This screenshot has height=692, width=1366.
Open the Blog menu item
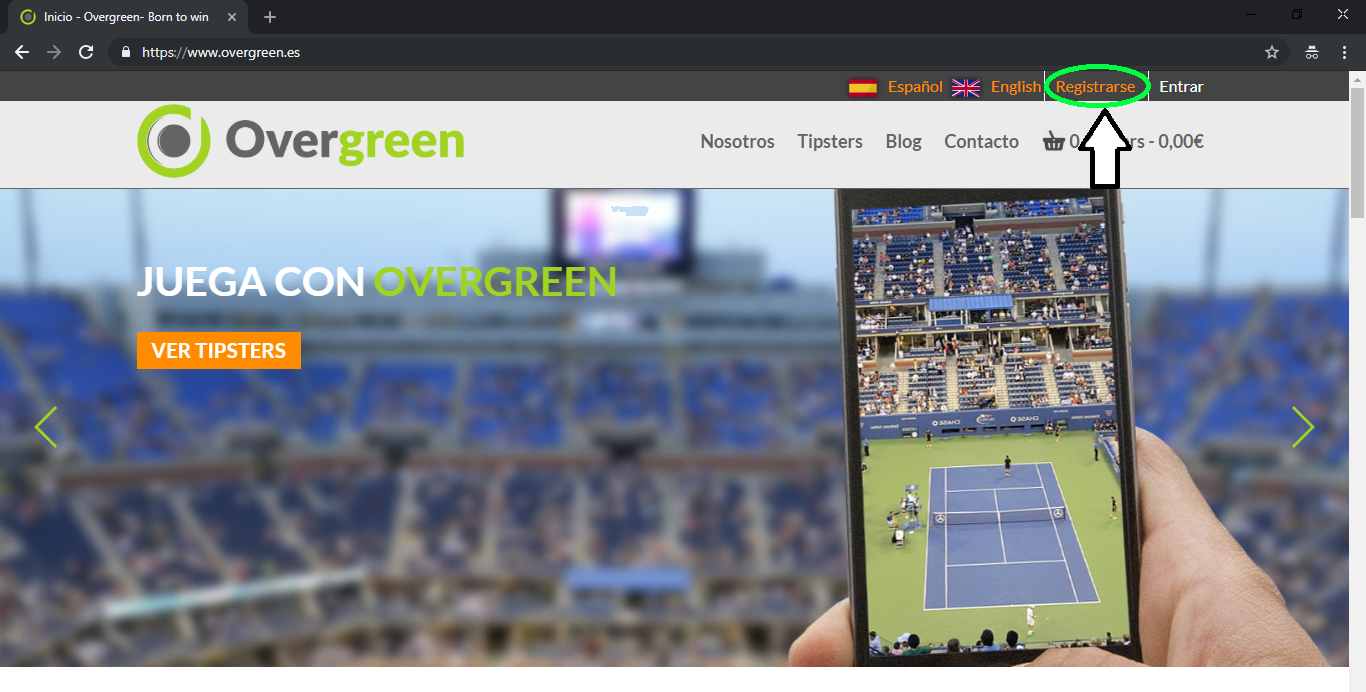903,141
